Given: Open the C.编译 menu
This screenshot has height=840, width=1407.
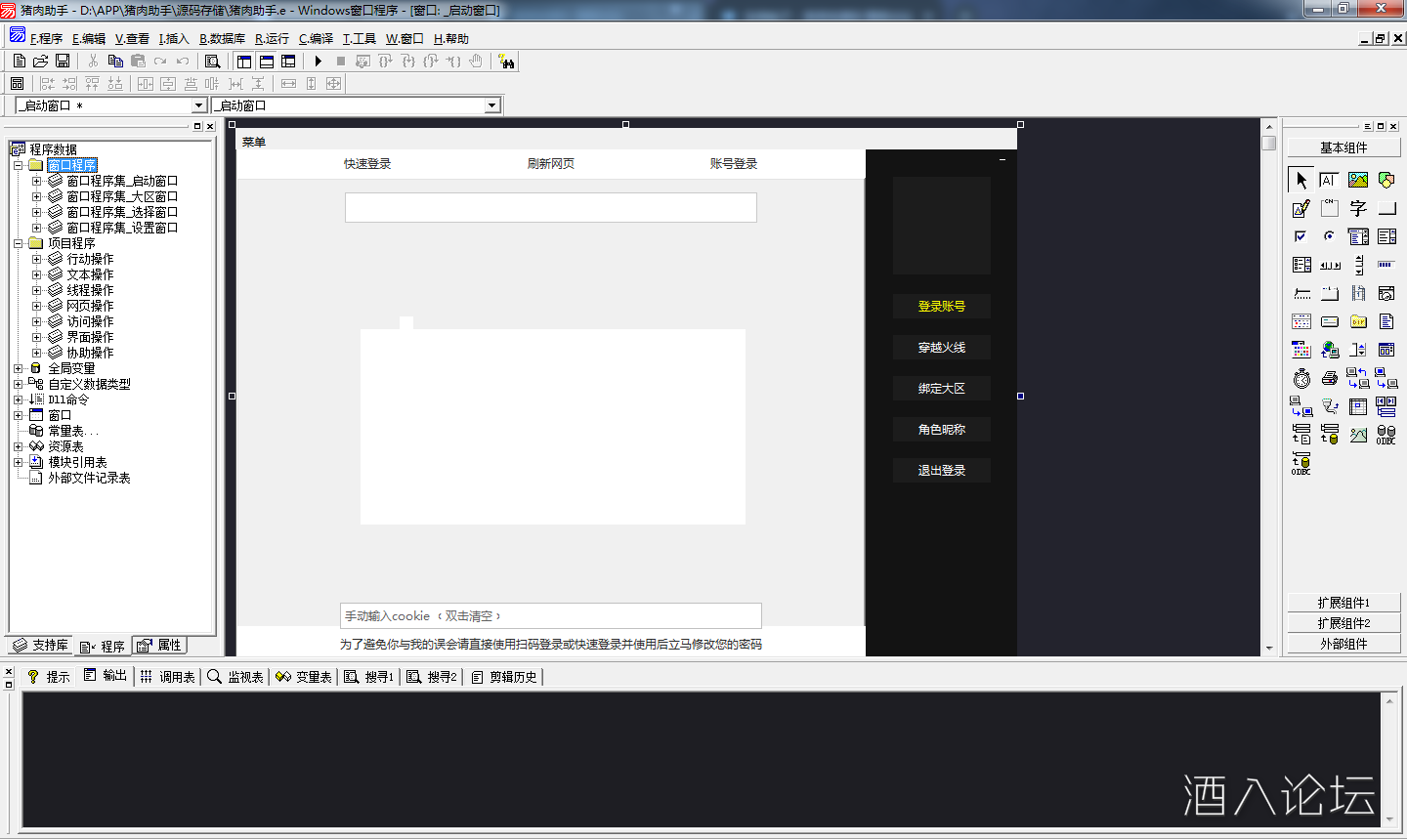Looking at the screenshot, I should (316, 39).
